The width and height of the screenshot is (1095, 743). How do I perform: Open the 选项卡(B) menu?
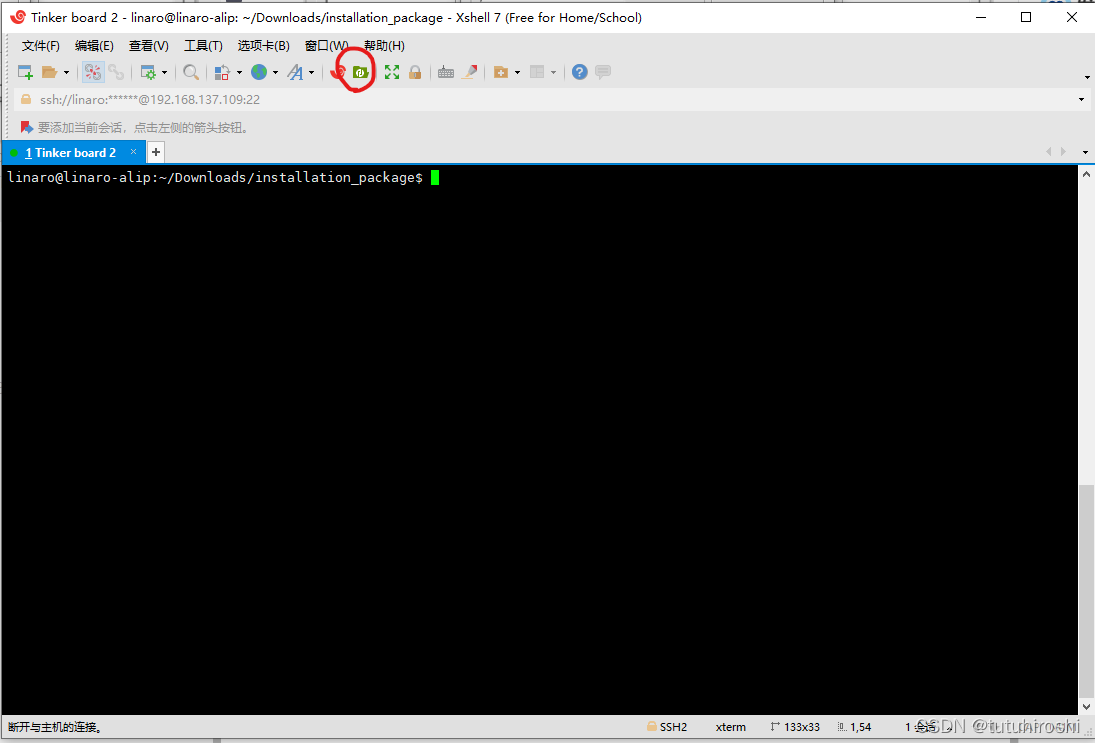tap(263, 46)
